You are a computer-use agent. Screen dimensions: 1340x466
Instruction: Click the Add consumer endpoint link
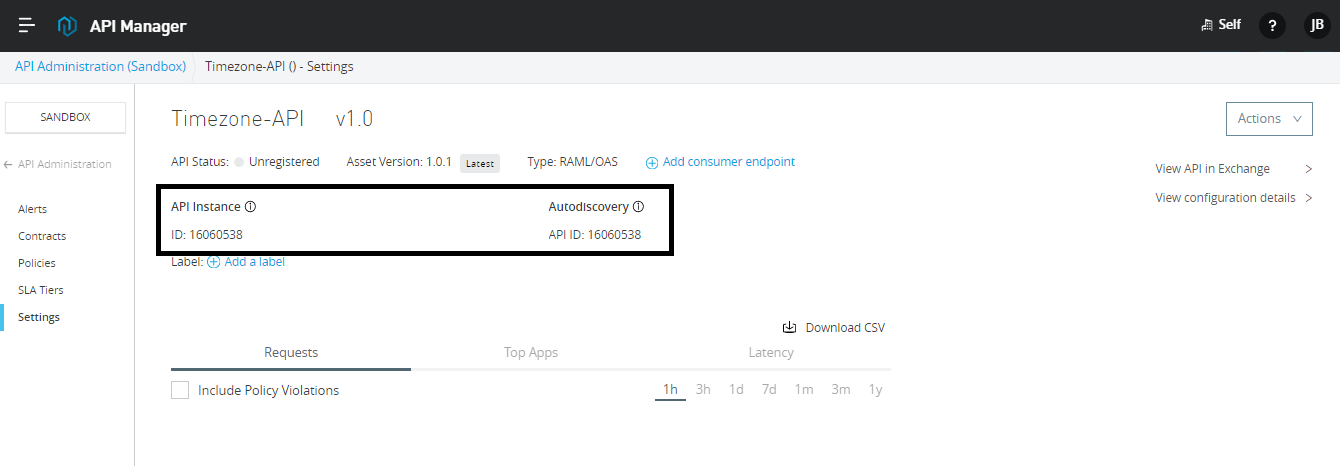728,162
